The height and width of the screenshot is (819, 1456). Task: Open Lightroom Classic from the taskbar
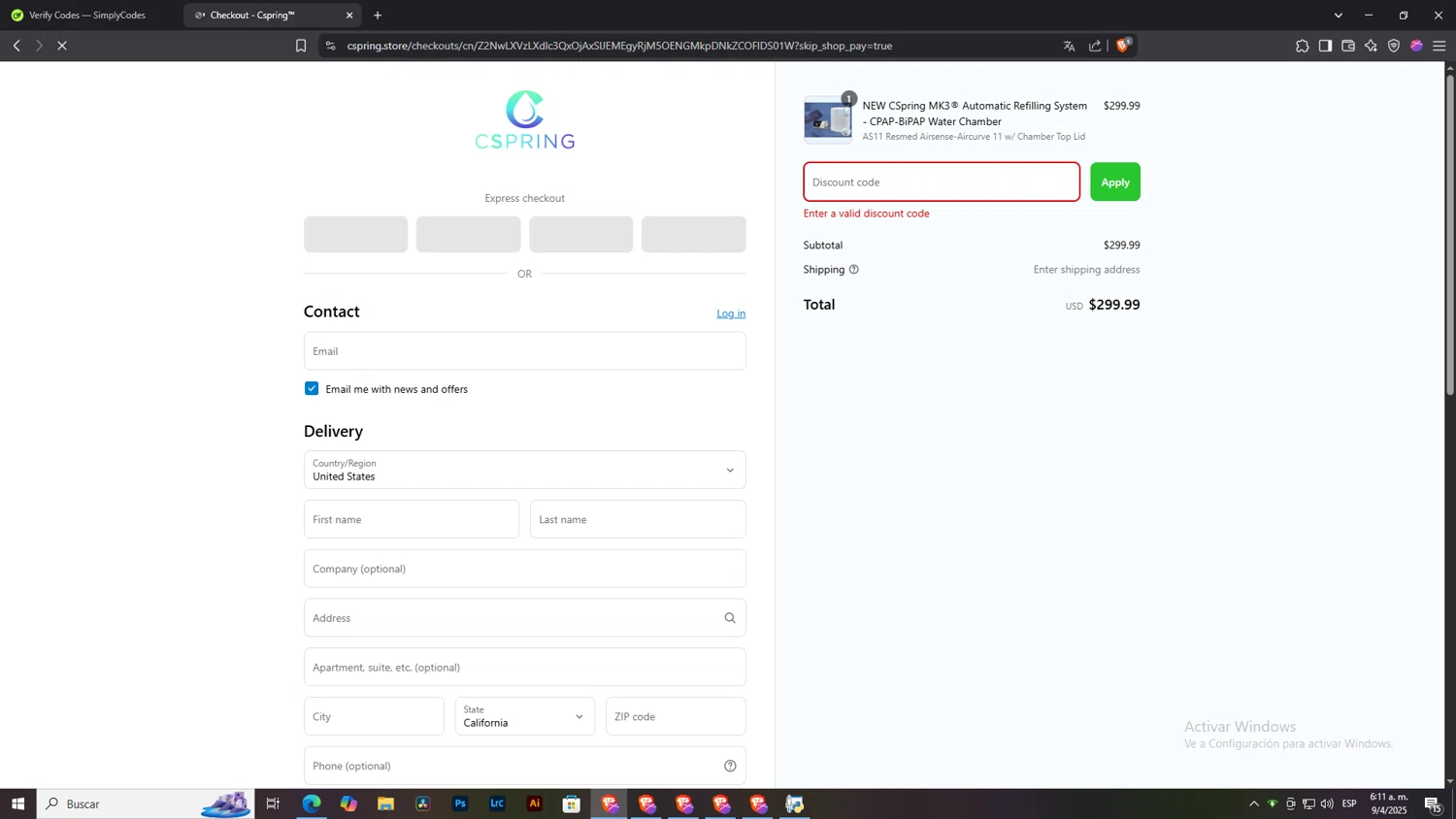(x=497, y=803)
